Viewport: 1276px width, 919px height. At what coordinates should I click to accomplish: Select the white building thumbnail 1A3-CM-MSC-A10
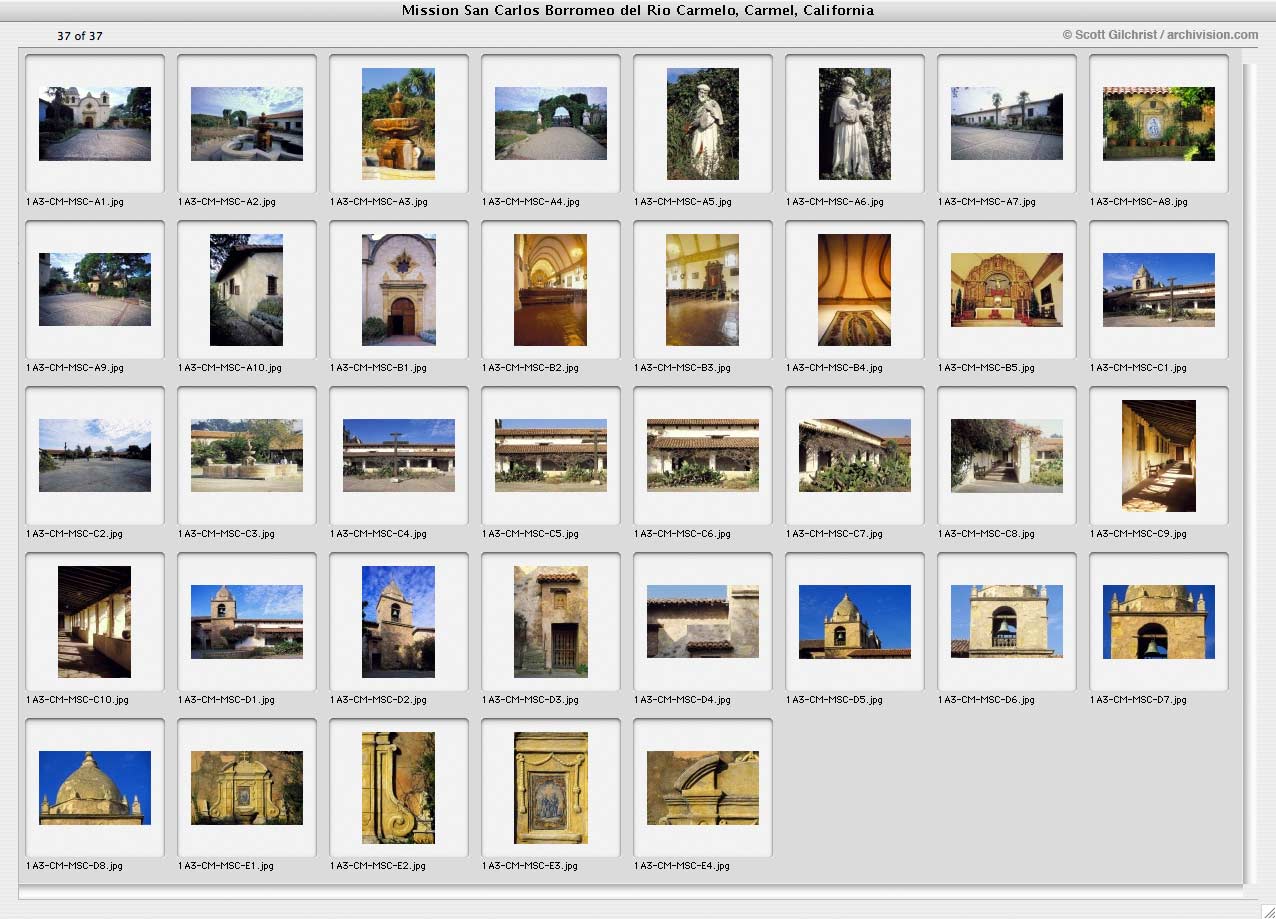point(247,290)
